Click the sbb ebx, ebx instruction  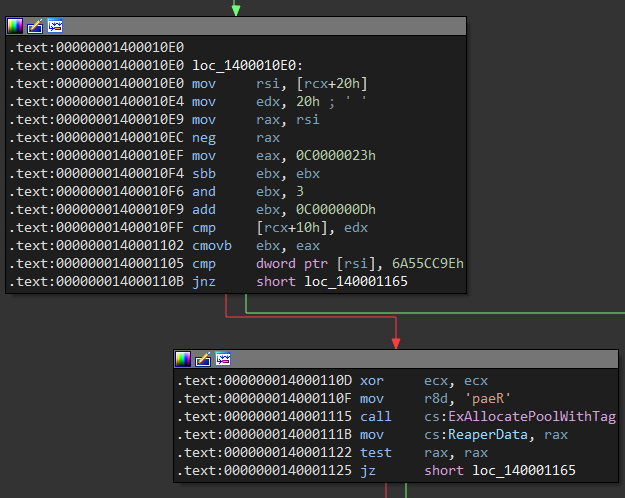(x=256, y=173)
